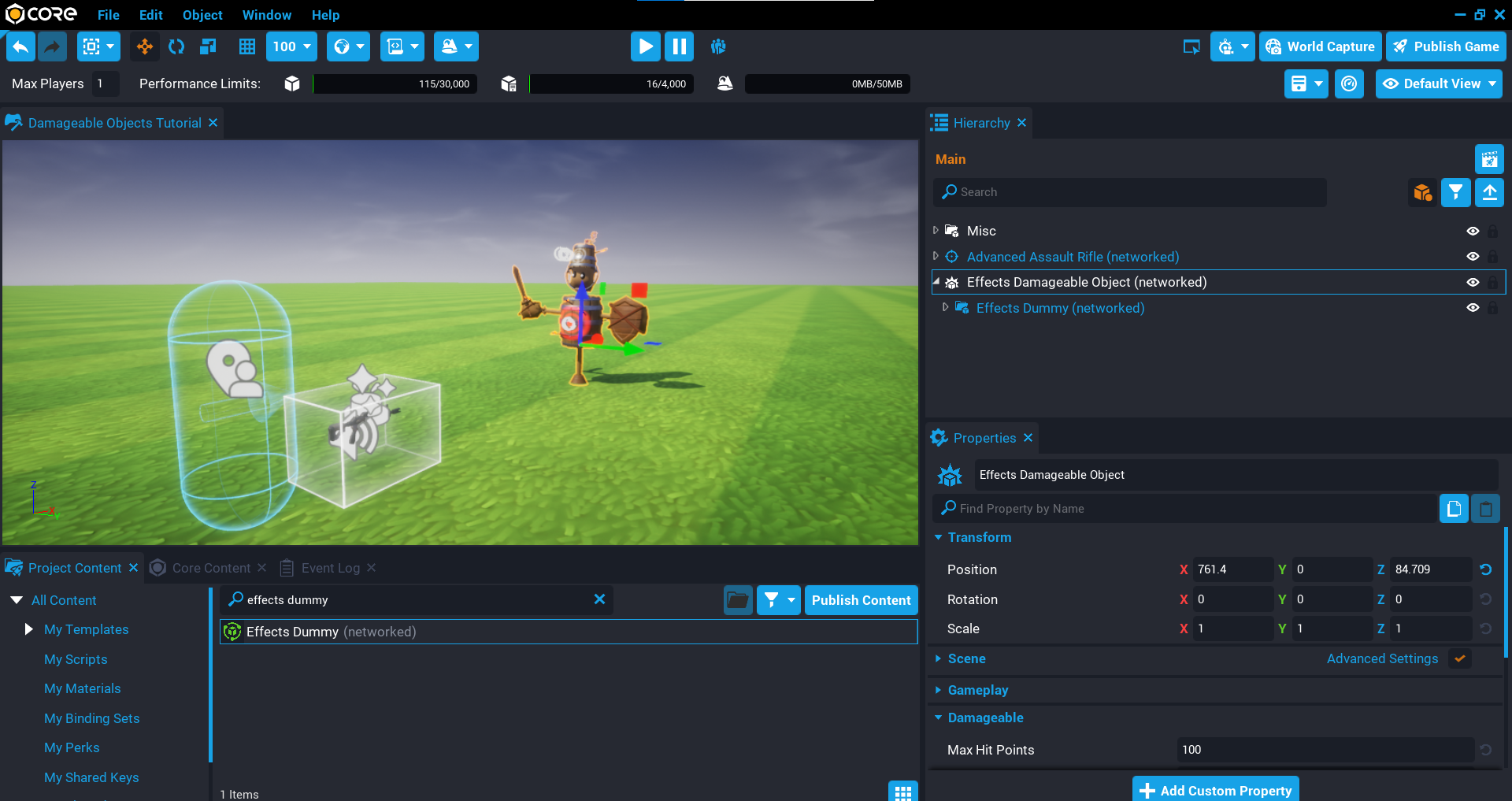Copy properties using the copy icon
The width and height of the screenshot is (1512, 801).
[x=1454, y=509]
